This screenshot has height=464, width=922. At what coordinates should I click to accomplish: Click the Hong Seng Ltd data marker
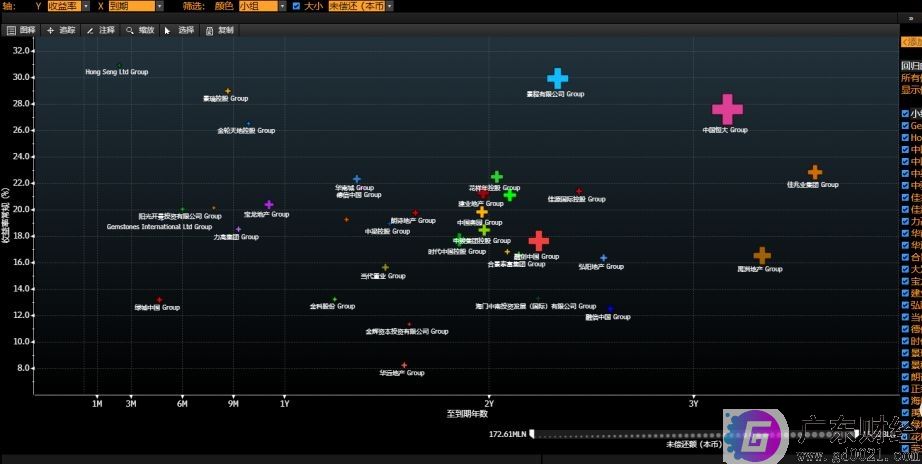119,65
